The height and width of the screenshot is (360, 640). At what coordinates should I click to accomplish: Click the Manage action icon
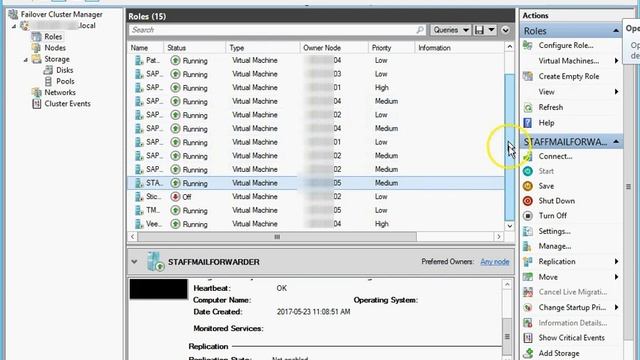coord(528,246)
